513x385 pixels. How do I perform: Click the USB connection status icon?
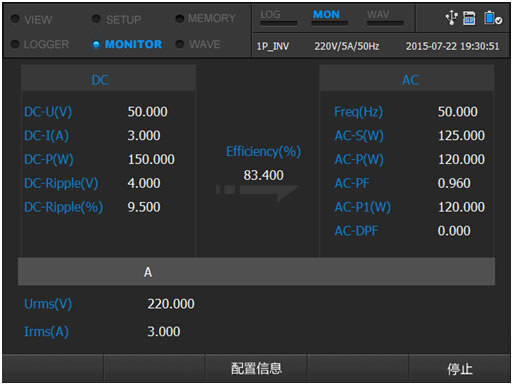tap(452, 17)
